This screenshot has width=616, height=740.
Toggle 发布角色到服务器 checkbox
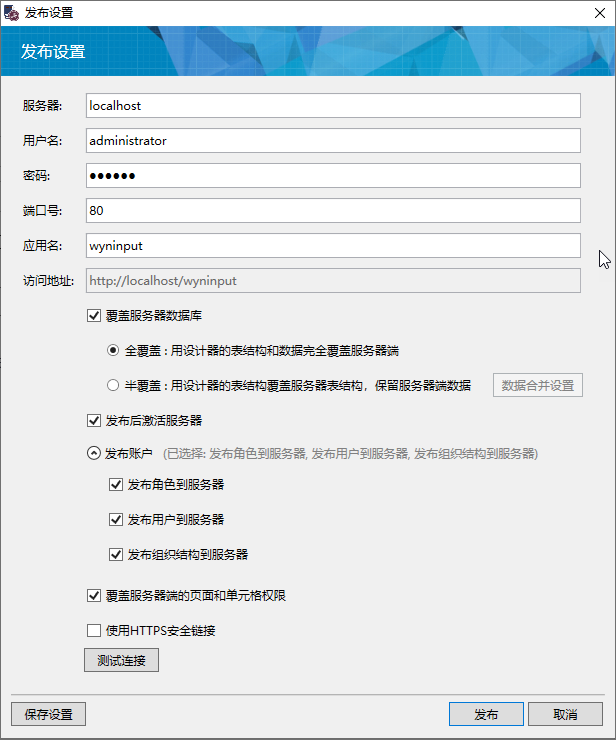116,485
